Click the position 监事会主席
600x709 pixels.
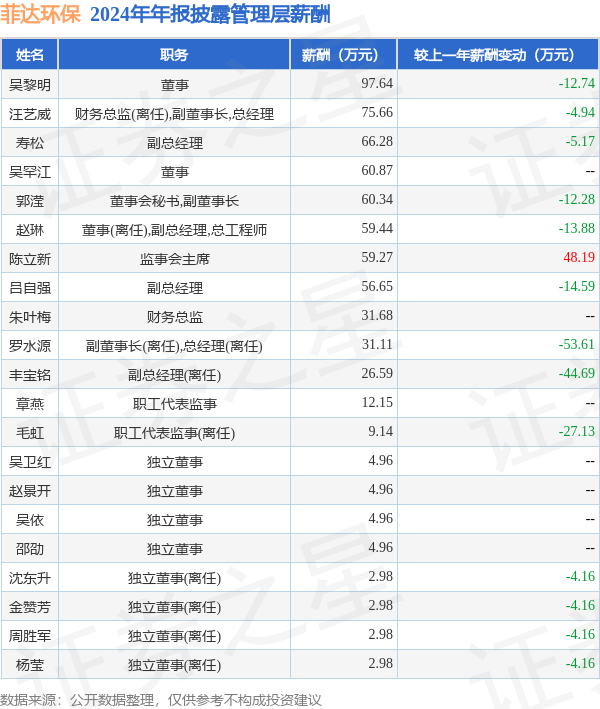(175, 259)
